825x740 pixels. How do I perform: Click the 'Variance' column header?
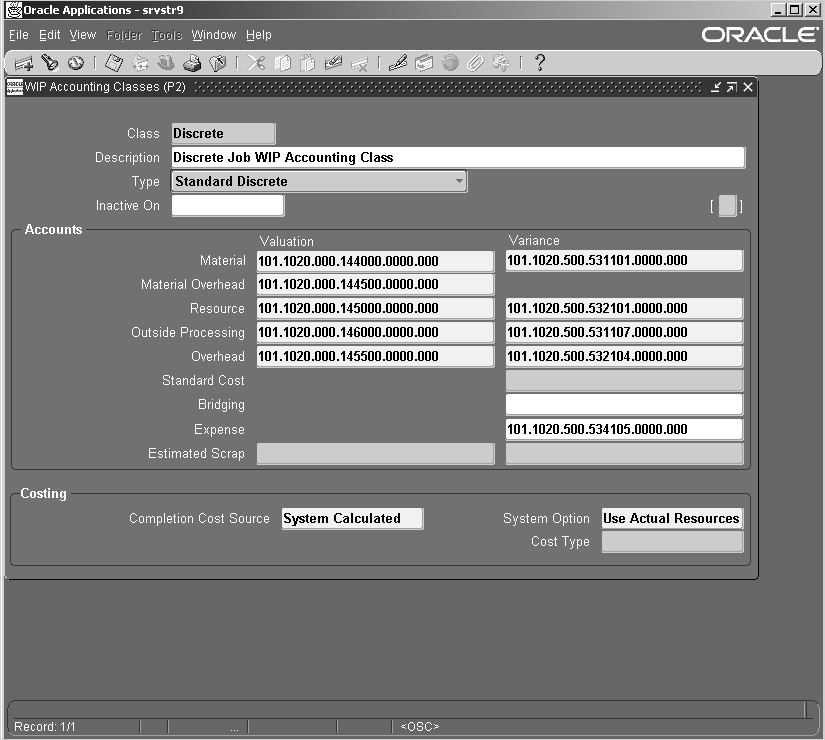click(x=534, y=241)
